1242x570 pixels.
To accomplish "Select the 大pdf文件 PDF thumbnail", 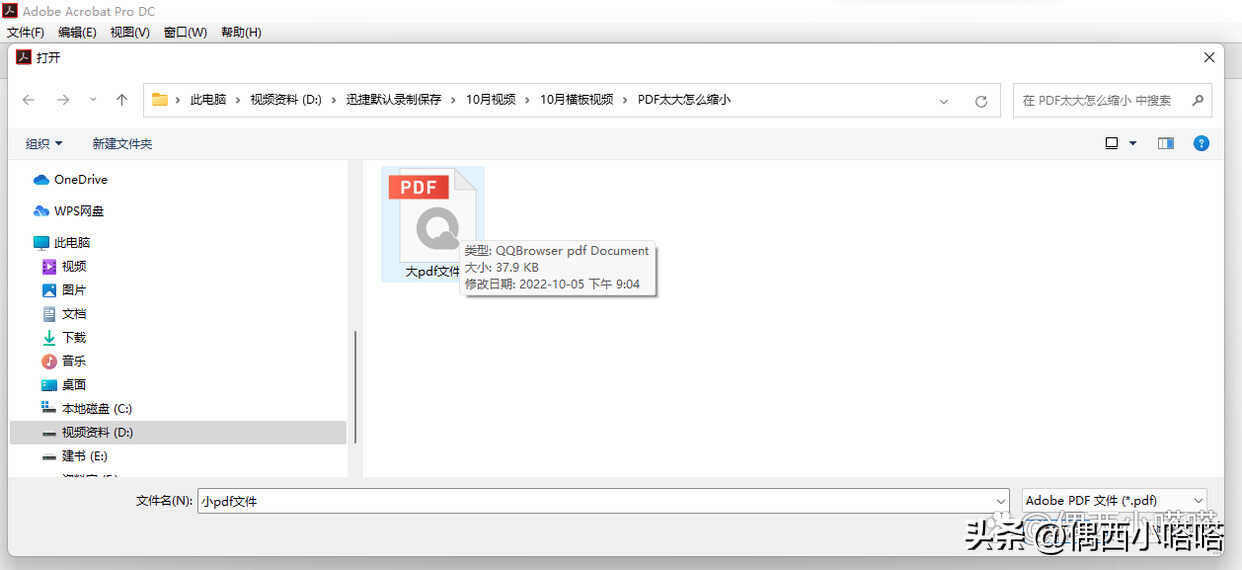I will point(432,224).
